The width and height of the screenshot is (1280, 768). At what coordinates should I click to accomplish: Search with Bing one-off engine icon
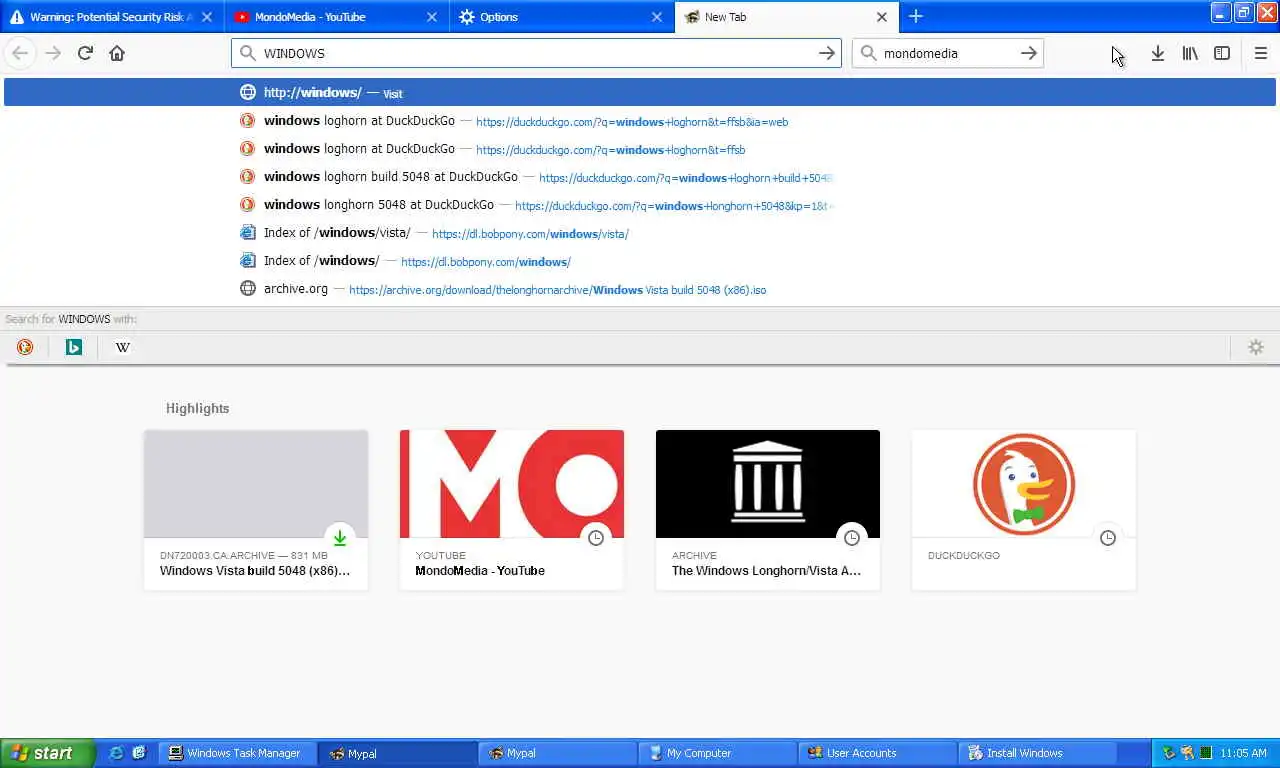73,347
